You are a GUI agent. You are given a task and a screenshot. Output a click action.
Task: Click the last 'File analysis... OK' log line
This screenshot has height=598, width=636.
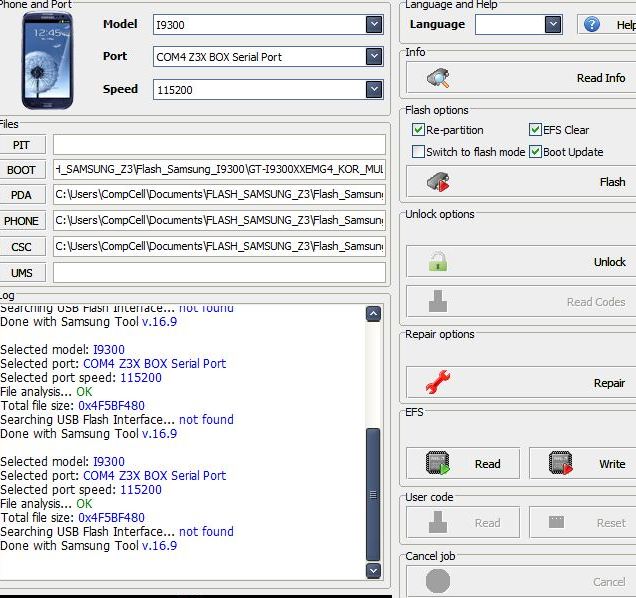pos(47,504)
